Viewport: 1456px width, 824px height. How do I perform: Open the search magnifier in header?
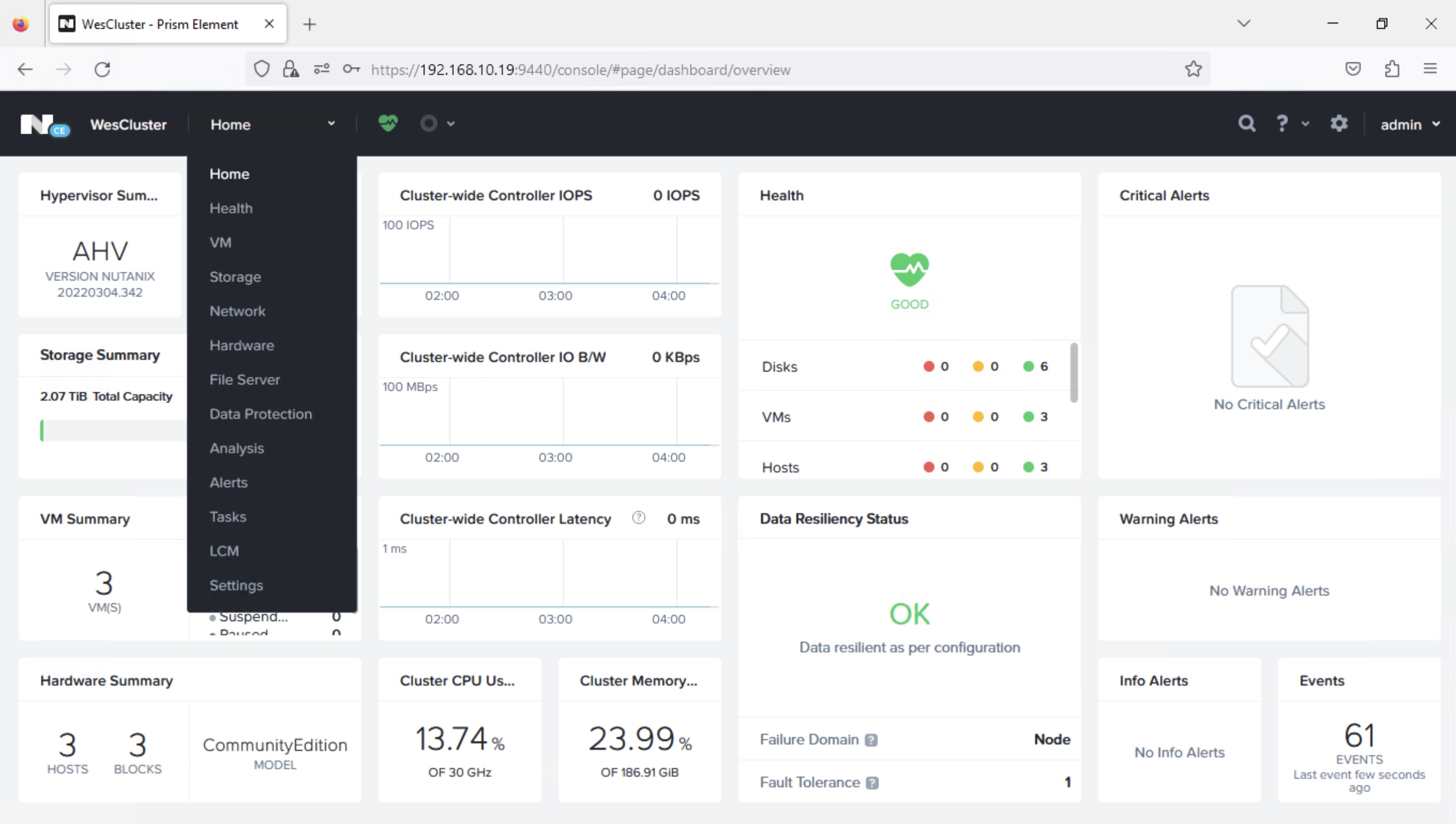pos(1246,123)
